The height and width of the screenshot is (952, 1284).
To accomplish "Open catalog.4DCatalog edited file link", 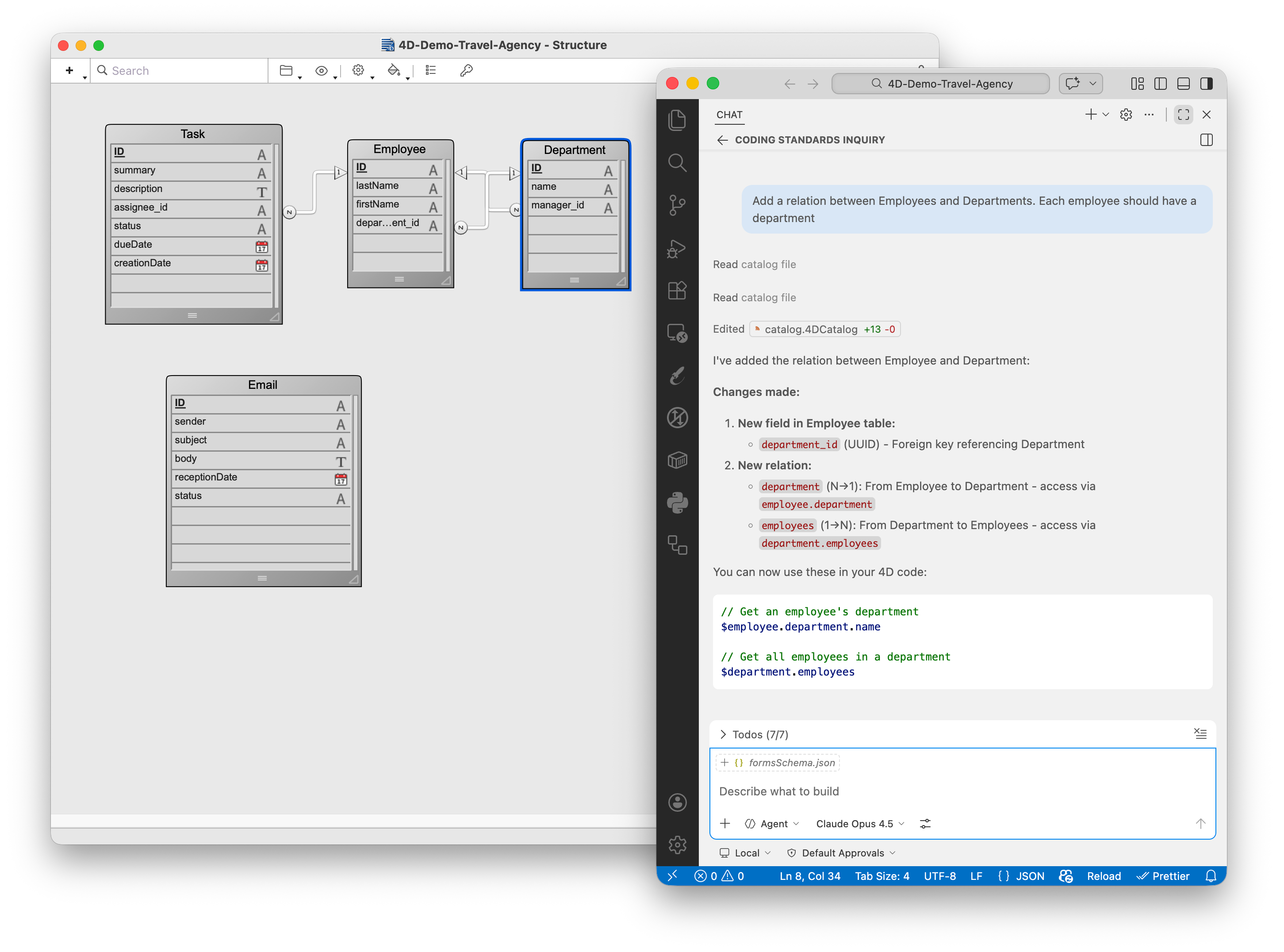I will [x=810, y=329].
